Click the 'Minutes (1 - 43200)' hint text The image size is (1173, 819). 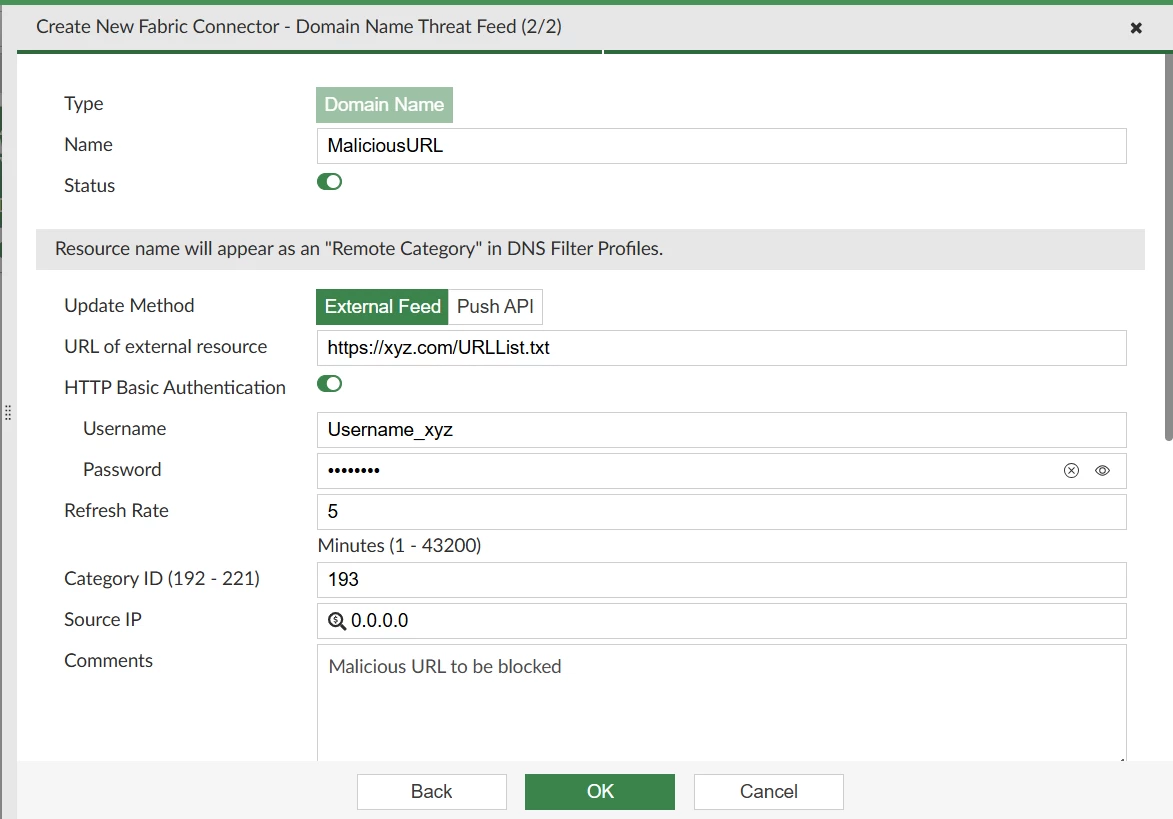point(399,545)
